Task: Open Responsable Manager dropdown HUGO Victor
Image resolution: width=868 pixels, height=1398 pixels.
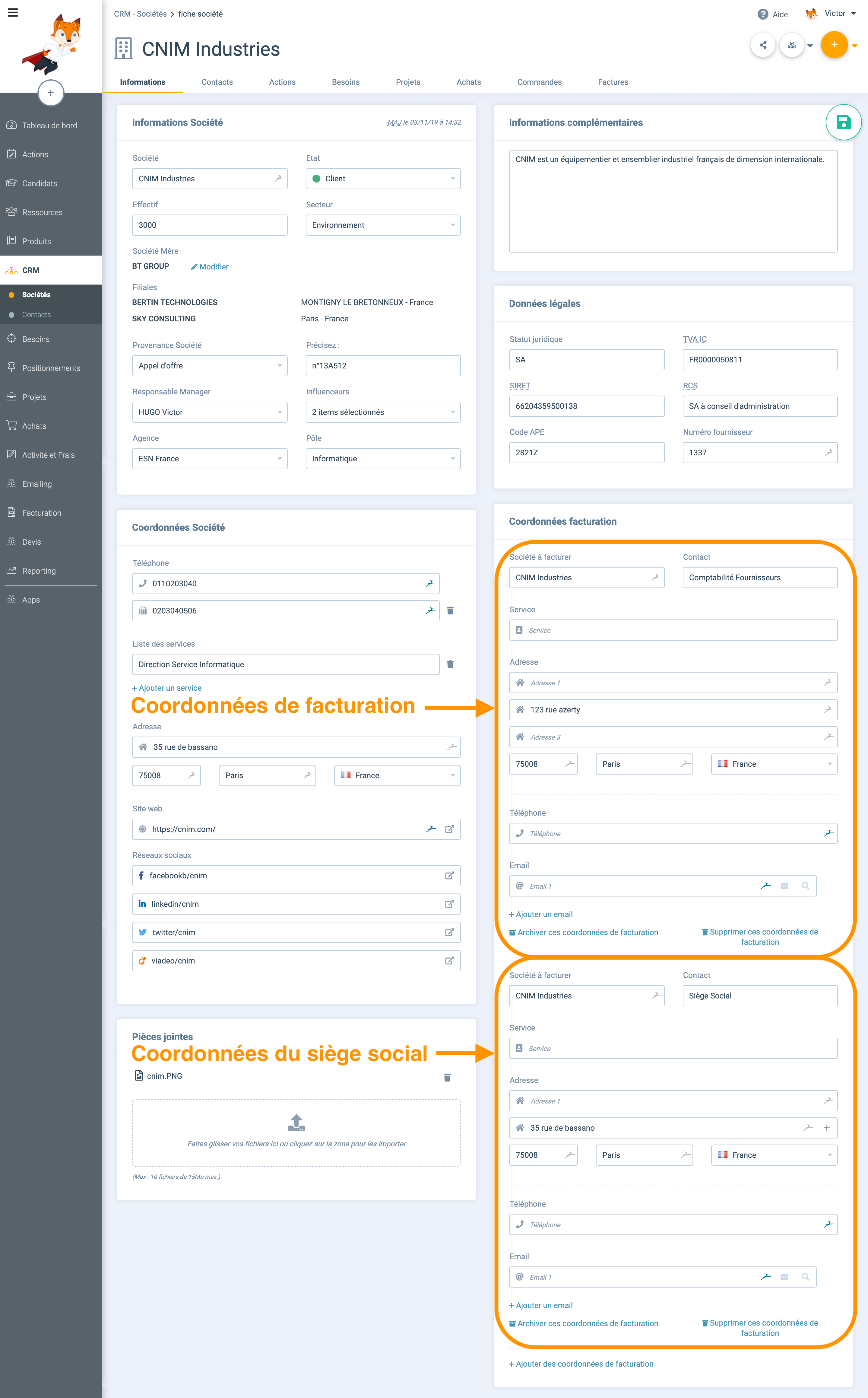Action: point(210,412)
